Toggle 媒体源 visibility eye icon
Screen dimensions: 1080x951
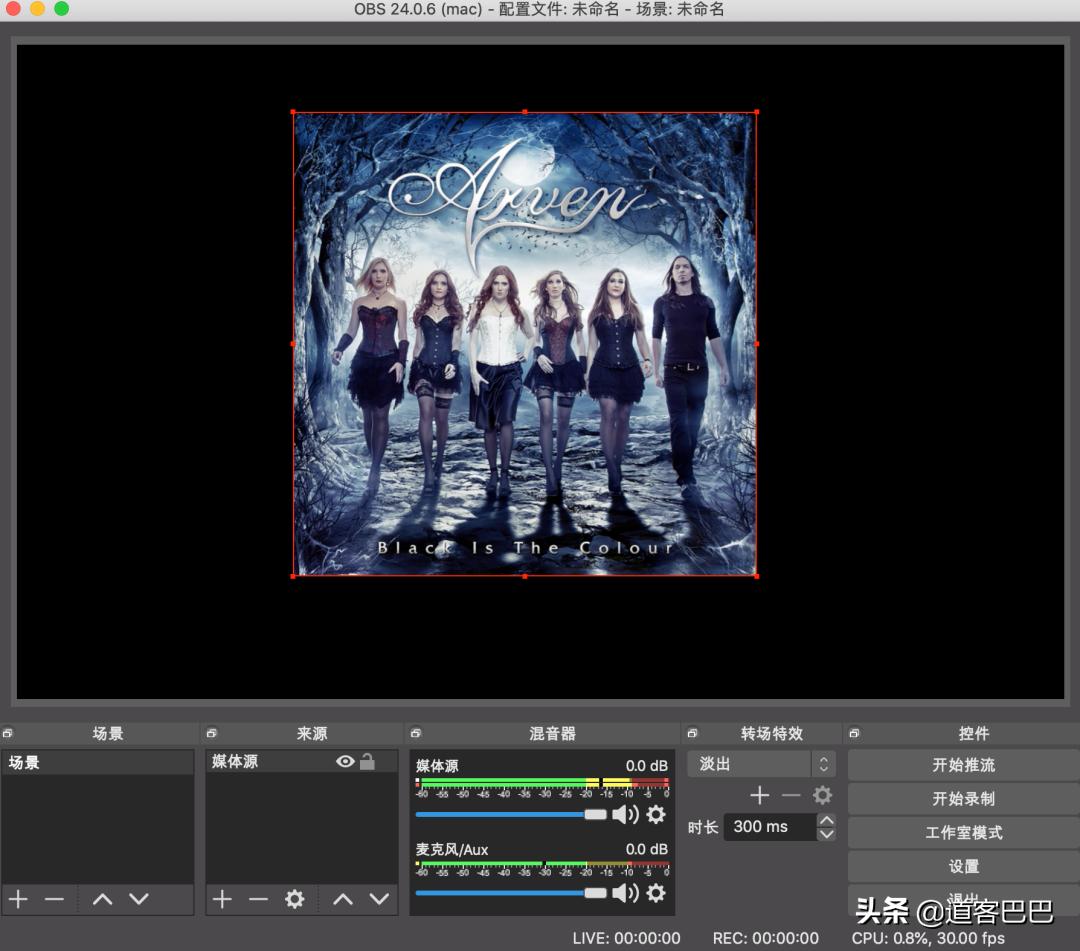[345, 761]
